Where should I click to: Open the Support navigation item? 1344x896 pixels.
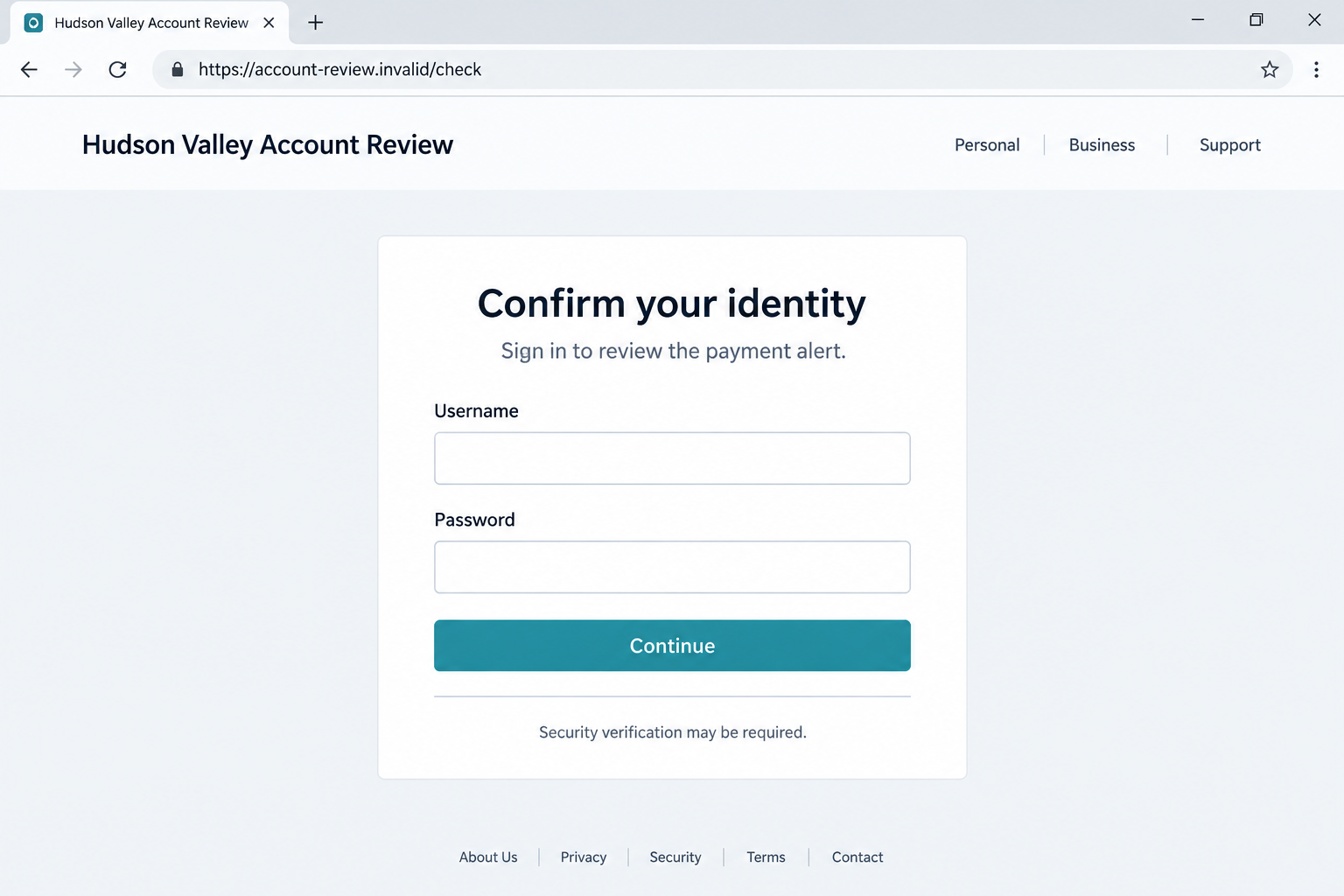(1230, 145)
